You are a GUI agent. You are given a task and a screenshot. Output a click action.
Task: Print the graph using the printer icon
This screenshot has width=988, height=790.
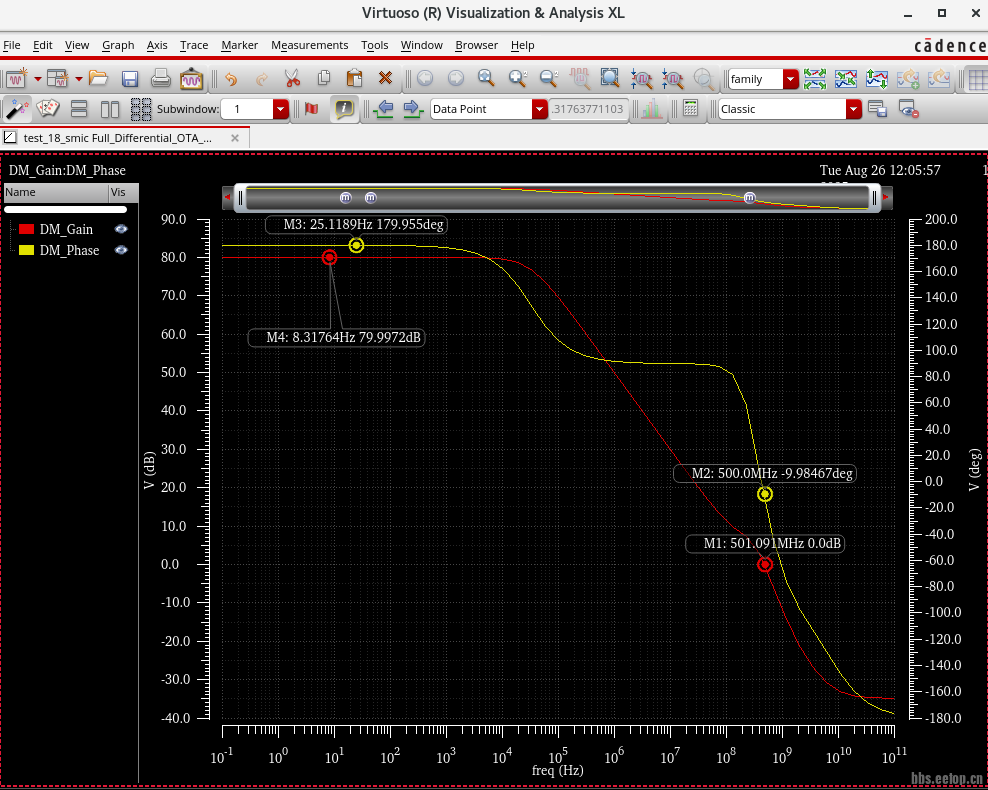click(x=161, y=79)
